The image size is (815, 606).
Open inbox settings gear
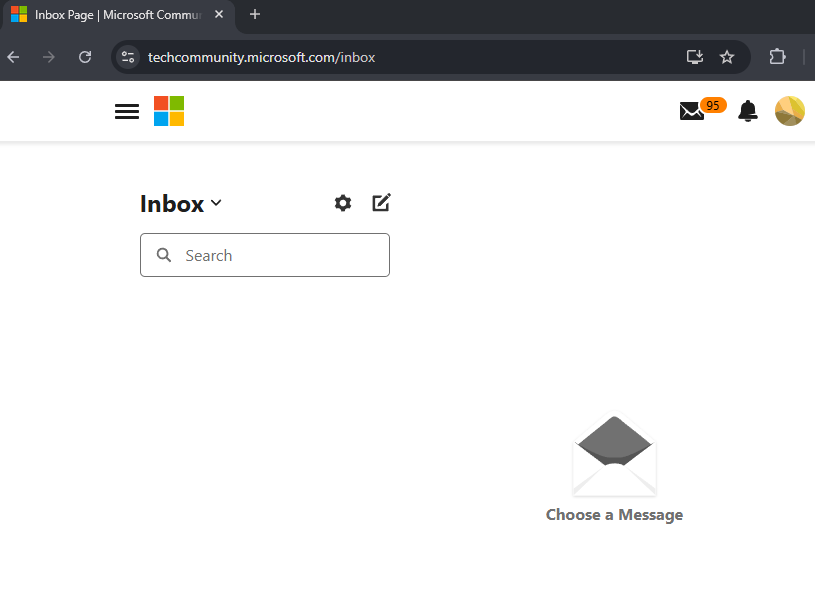343,203
